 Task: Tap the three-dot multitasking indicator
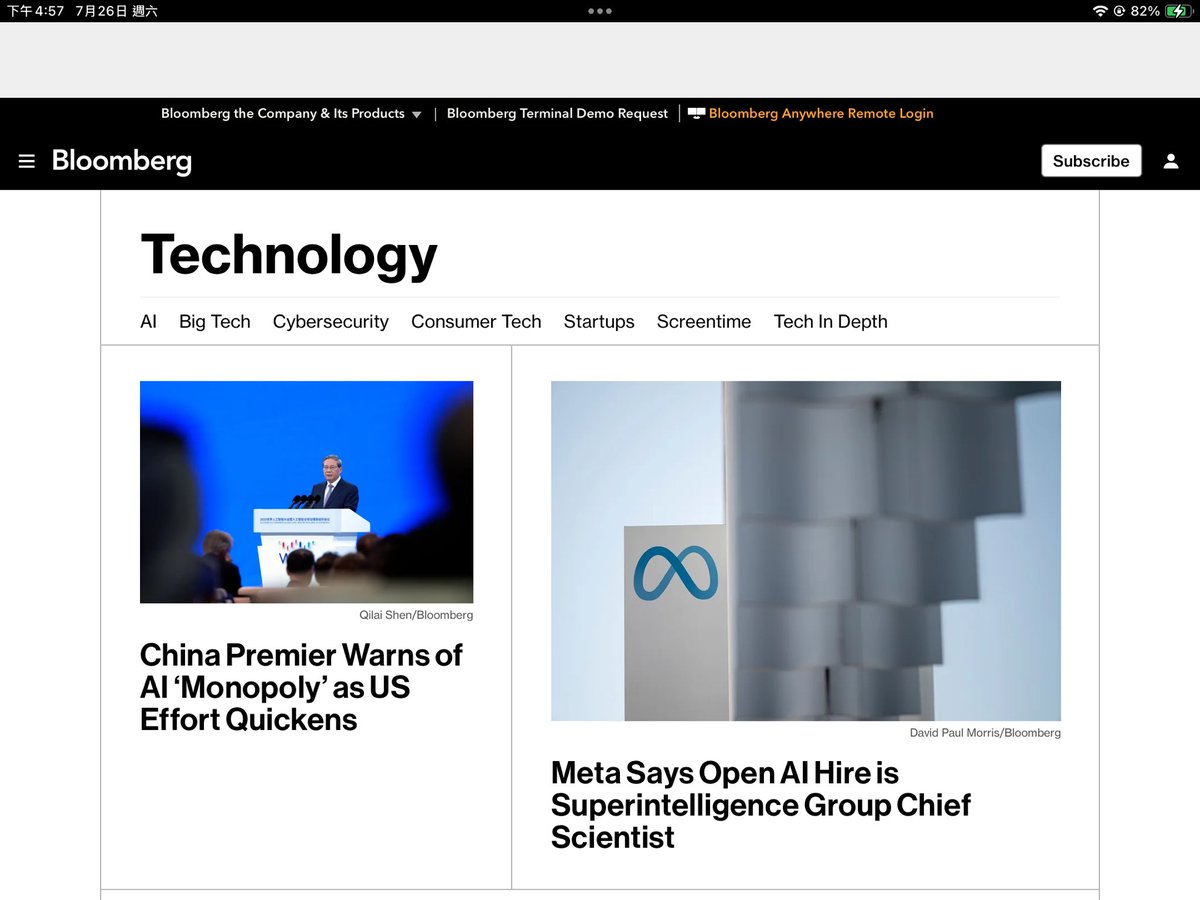600,11
